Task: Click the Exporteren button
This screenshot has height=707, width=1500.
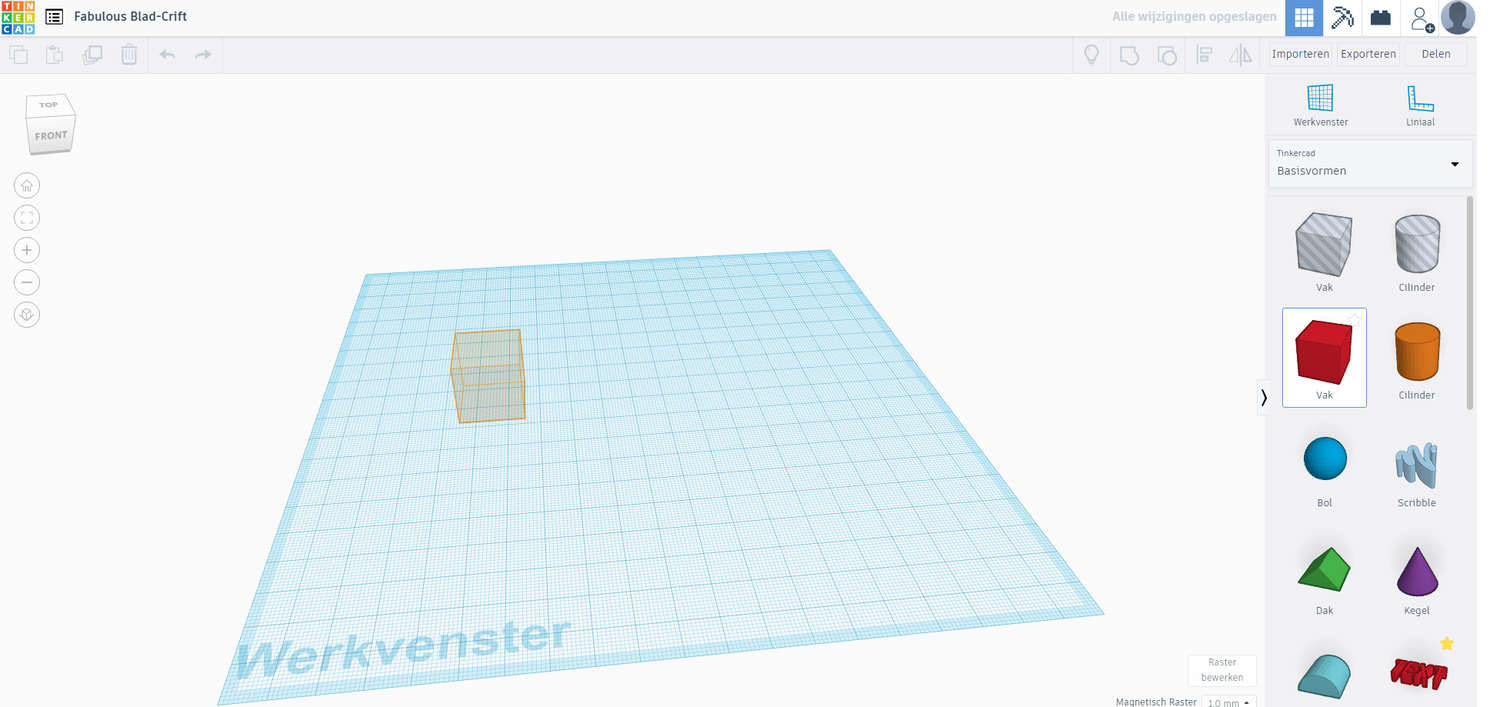Action: pyautogui.click(x=1367, y=54)
